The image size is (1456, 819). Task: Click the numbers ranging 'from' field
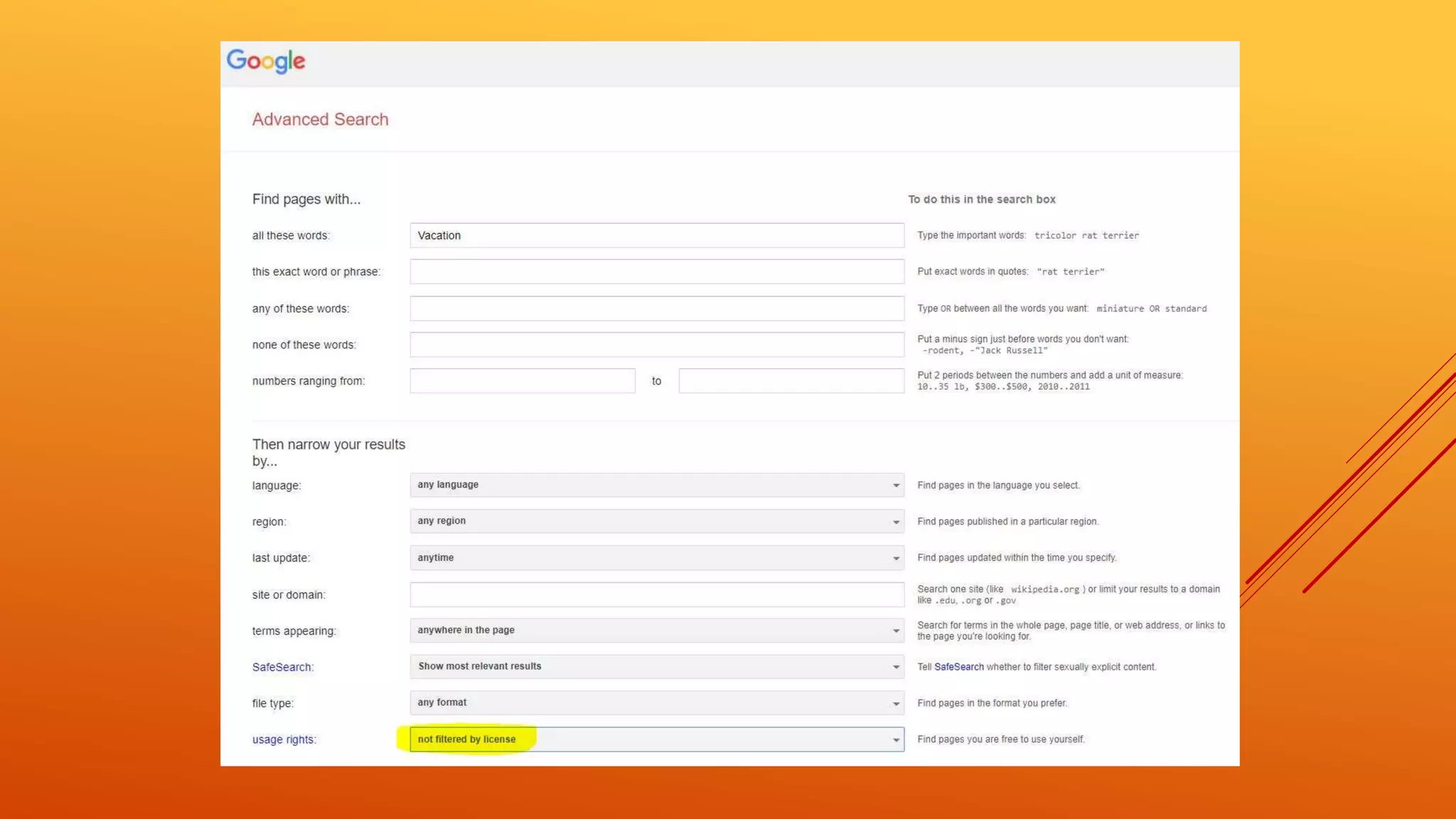coord(523,381)
